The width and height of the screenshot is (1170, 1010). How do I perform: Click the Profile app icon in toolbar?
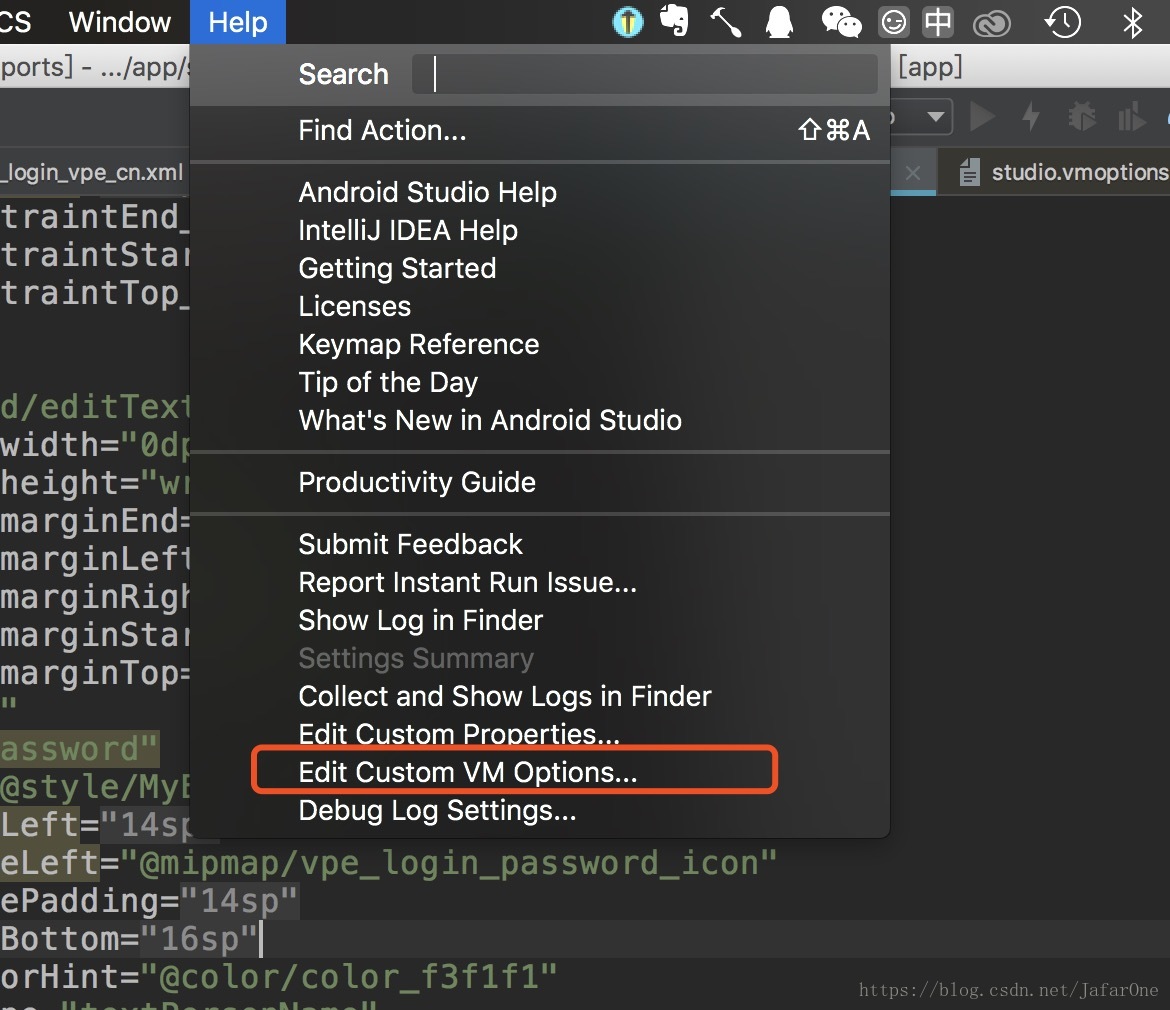(1131, 117)
